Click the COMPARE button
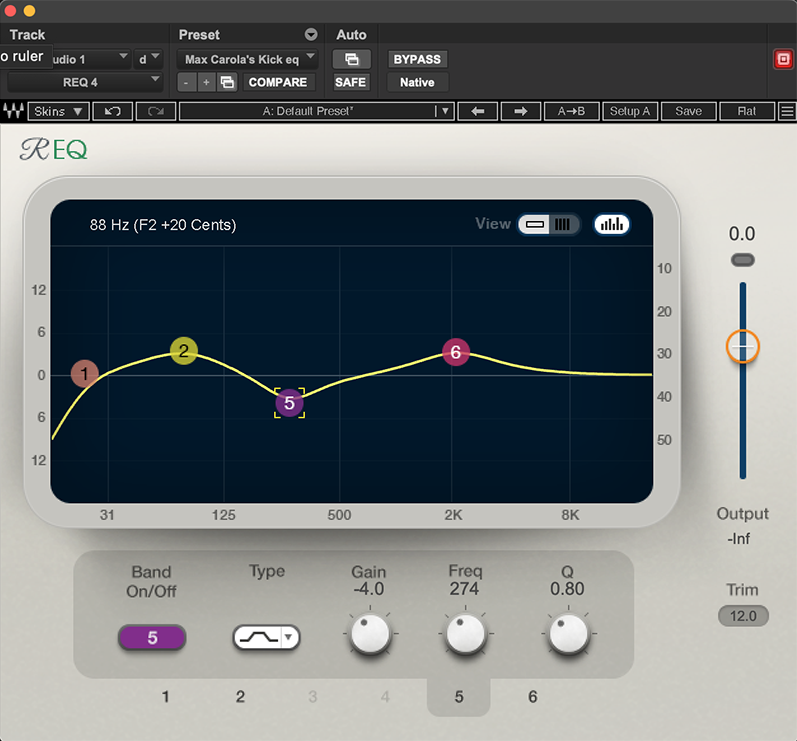This screenshot has height=741, width=797. coord(277,82)
